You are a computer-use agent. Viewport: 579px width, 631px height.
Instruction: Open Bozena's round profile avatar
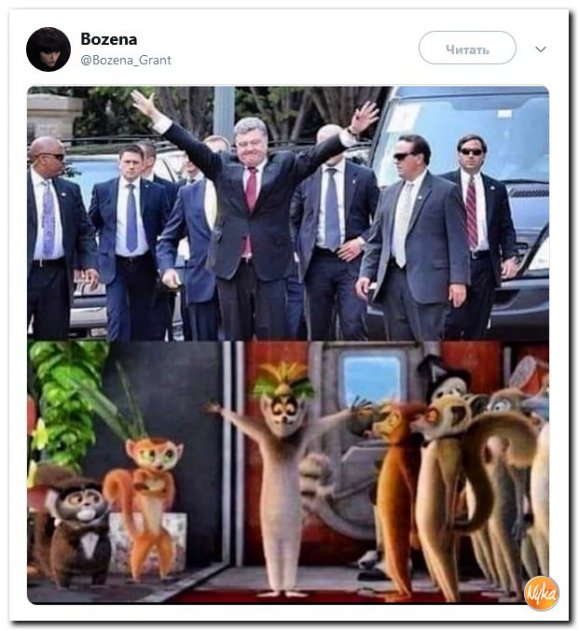(48, 49)
